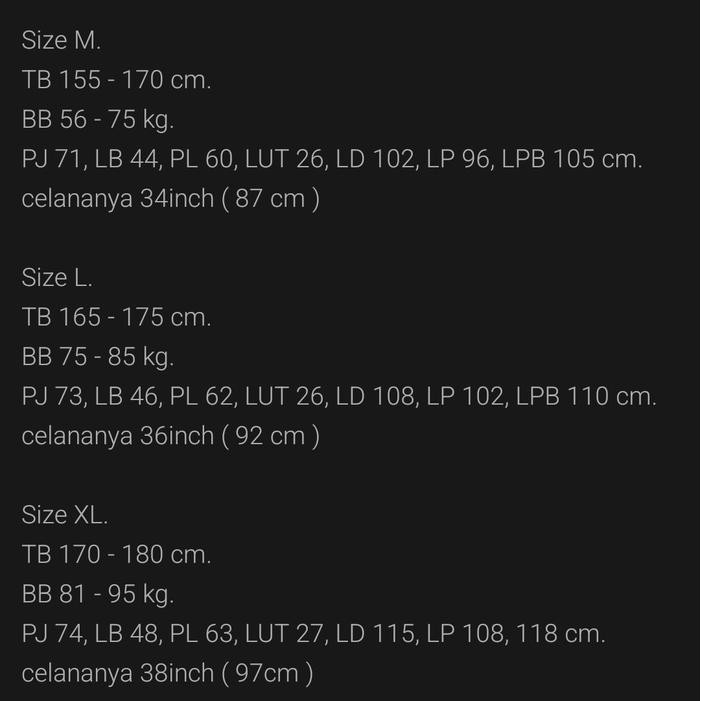Click the "Size XL." heading text
Viewport: 701px width, 701px height.
pos(64,515)
